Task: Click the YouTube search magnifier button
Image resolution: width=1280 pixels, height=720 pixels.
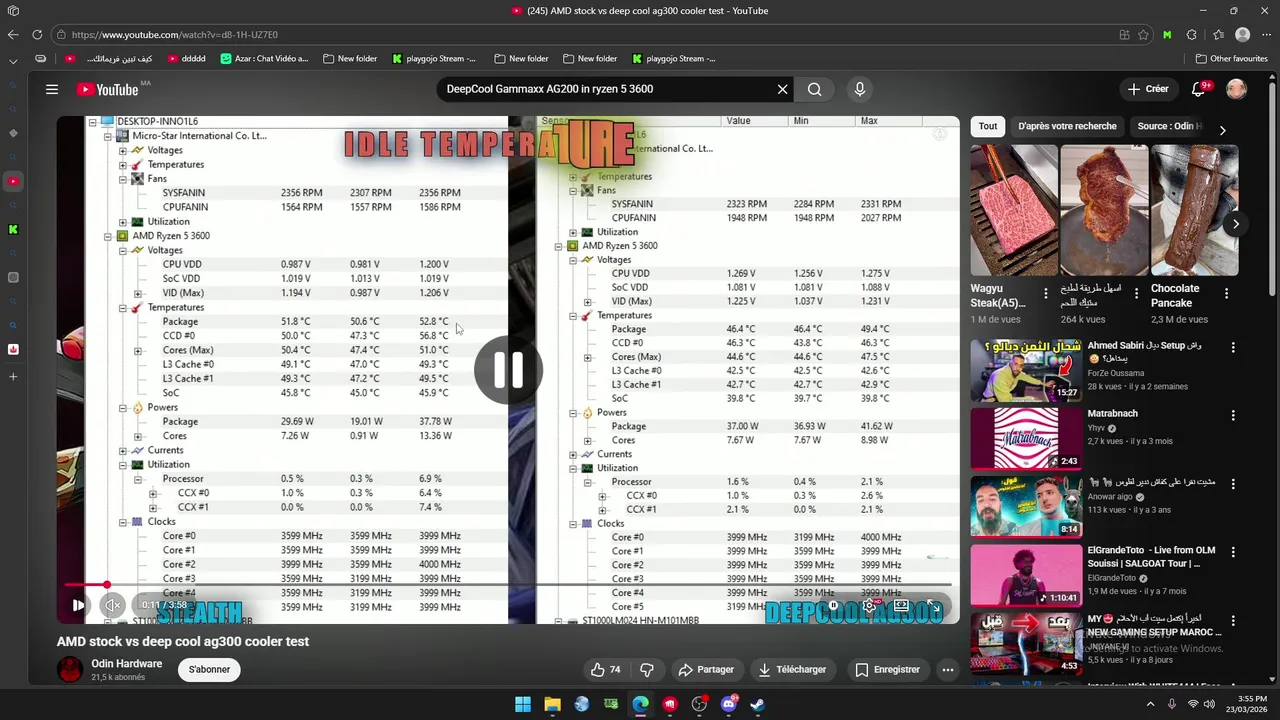Action: tap(815, 89)
